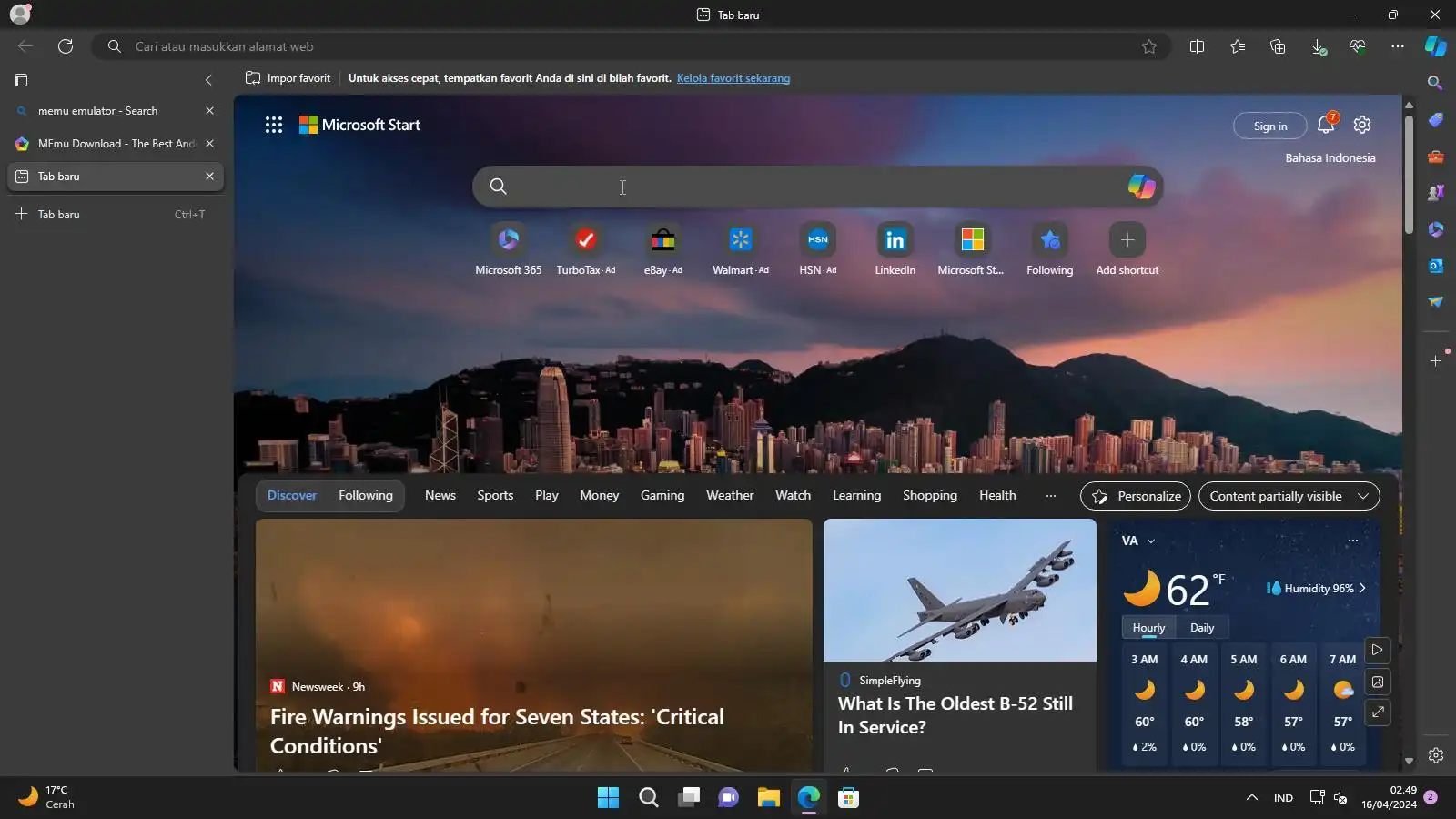Open Browser essentials heart icon
This screenshot has height=819, width=1456.
(1358, 46)
